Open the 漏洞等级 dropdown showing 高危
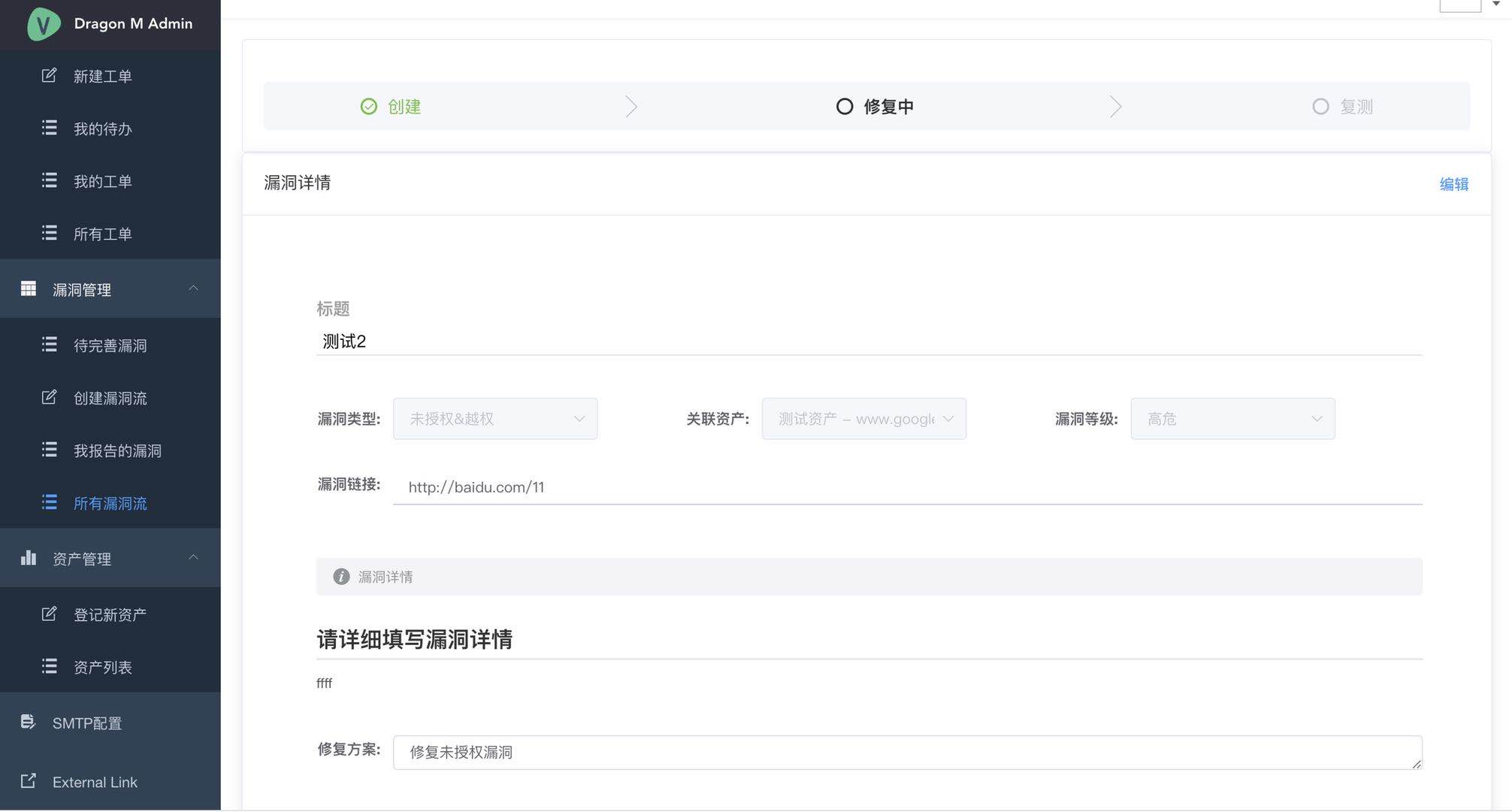Viewport: 1512px width, 812px height. pyautogui.click(x=1232, y=419)
